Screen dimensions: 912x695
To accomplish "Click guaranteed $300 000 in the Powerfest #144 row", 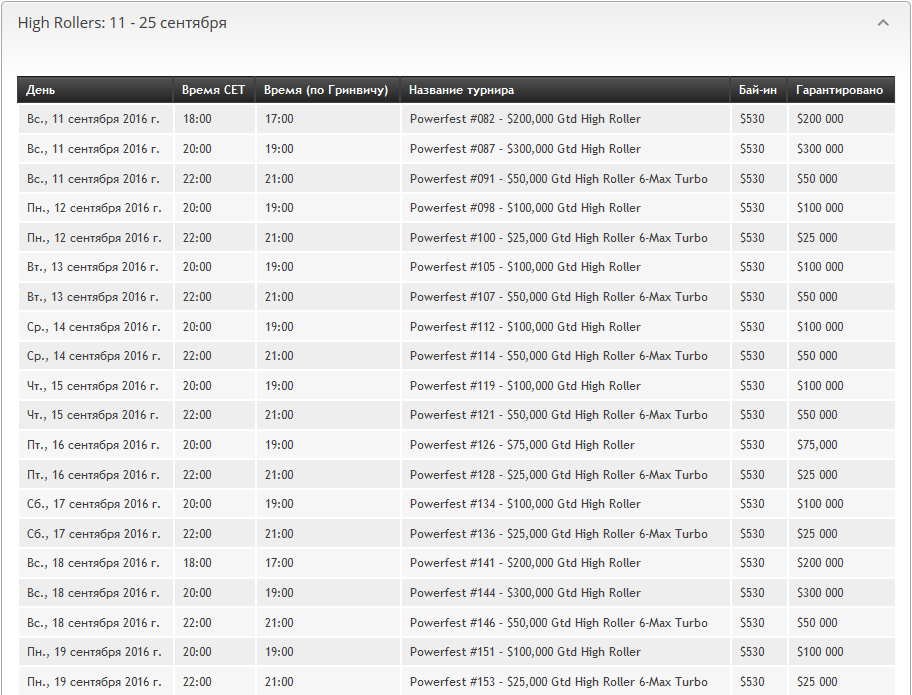I will 820,593.
